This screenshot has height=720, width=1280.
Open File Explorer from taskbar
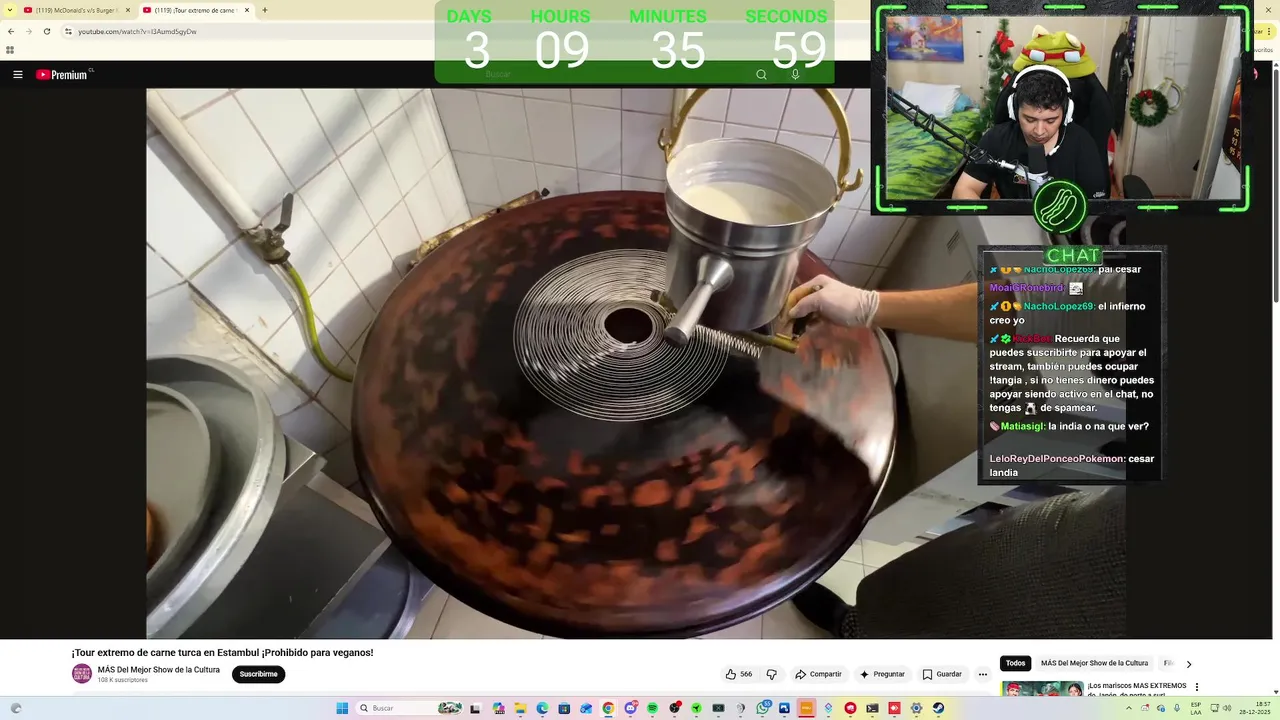(520, 708)
